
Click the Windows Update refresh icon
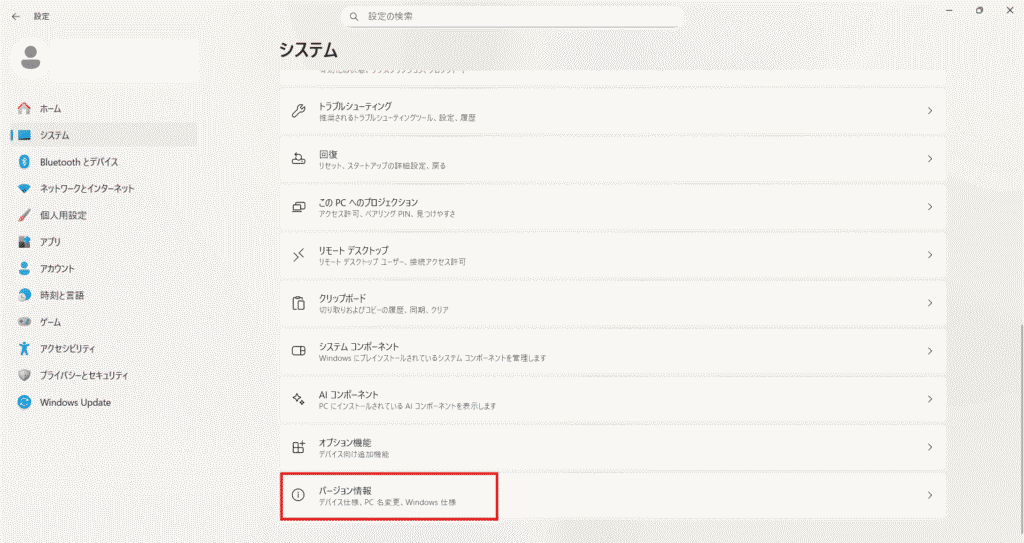[24, 403]
